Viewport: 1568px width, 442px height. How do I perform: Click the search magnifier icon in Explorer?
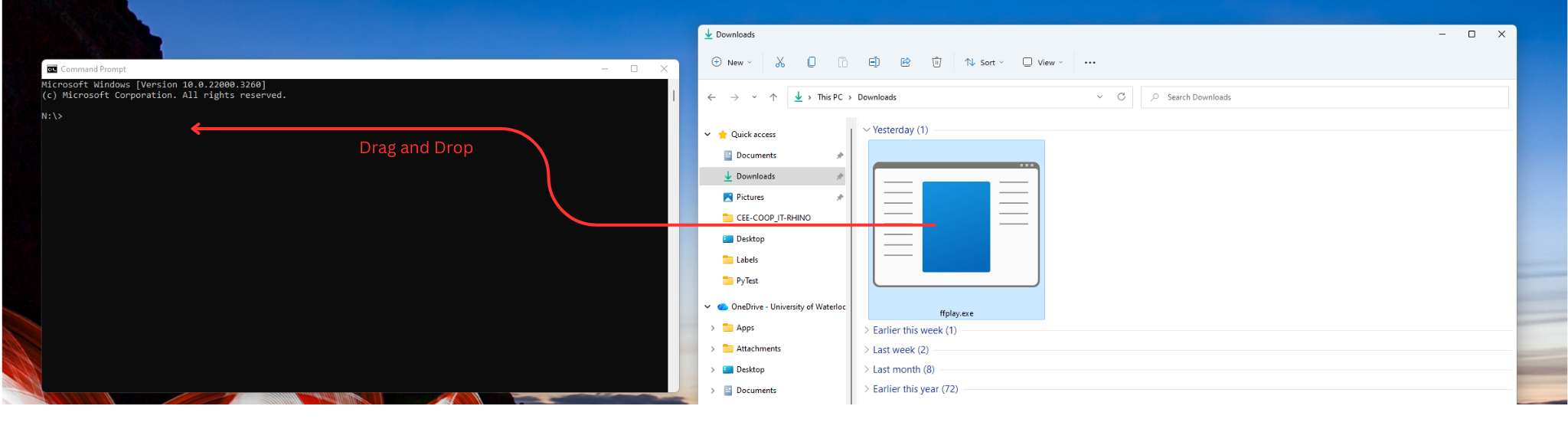coord(1155,97)
